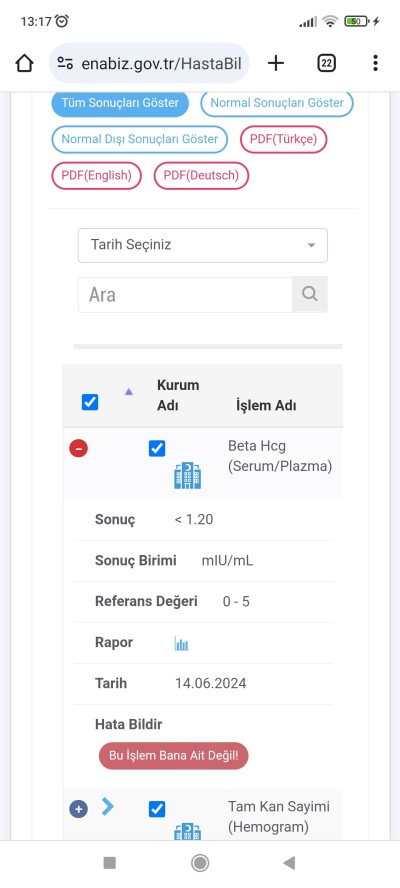Uncheck the Beta Hcg row checkbox

[x=157, y=449]
